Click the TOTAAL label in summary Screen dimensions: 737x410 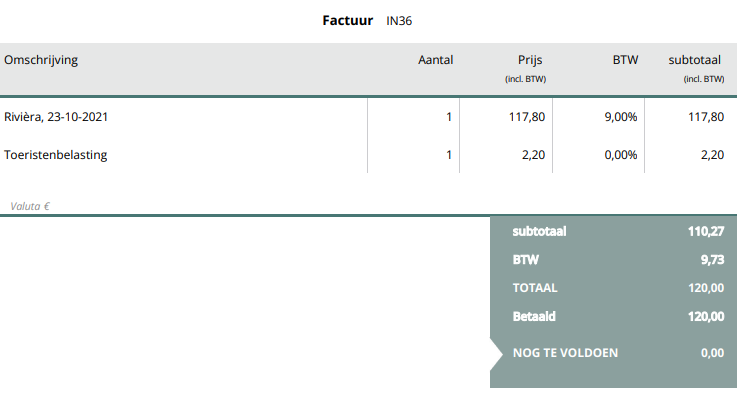pyautogui.click(x=535, y=288)
